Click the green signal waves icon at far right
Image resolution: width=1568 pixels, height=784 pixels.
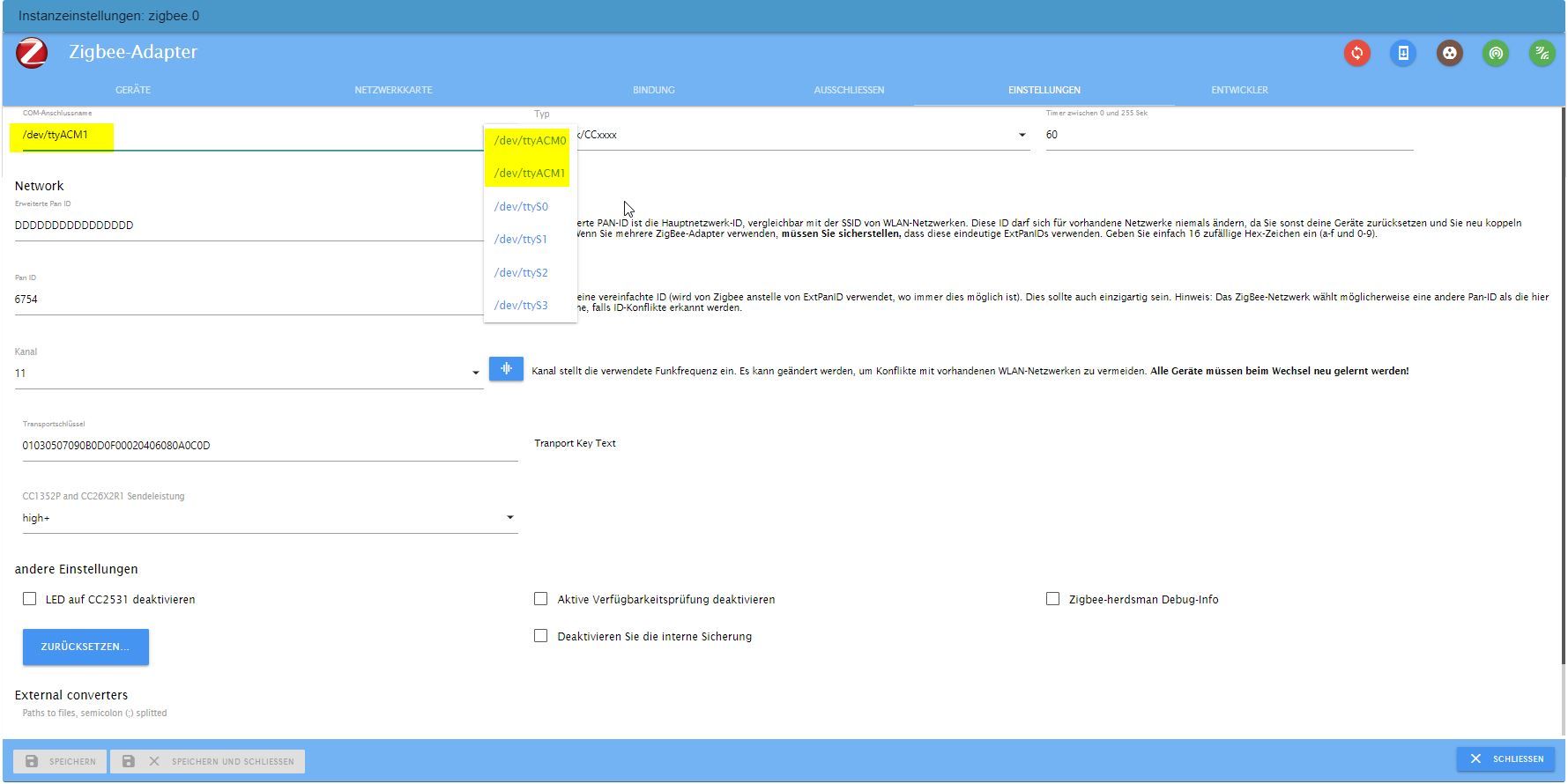[1542, 53]
